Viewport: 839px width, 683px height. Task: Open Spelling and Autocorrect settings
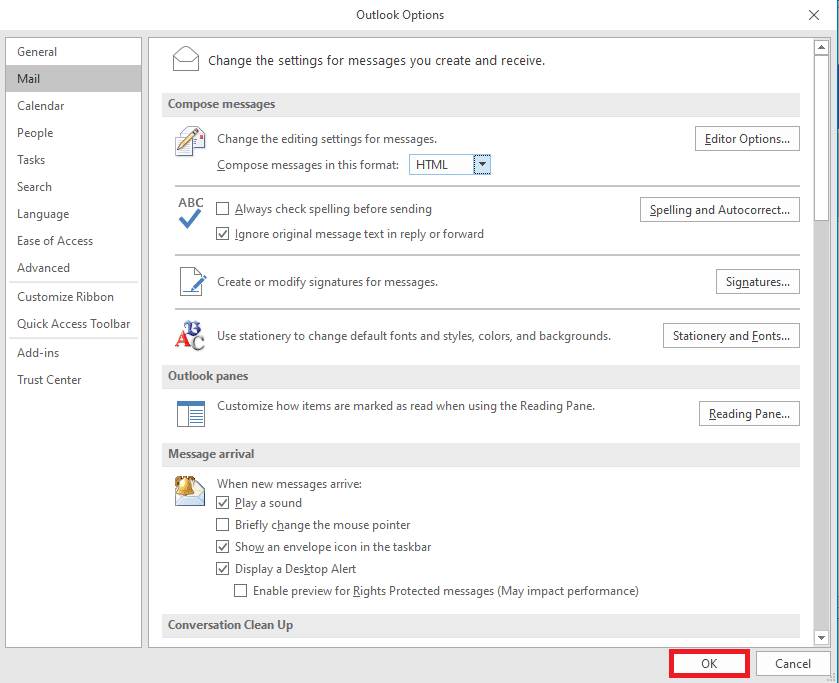pos(720,210)
